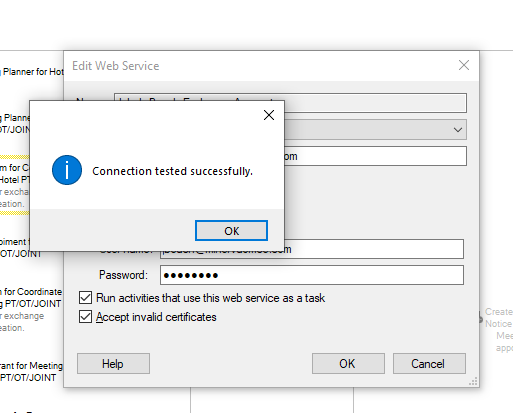Screen dimensions: 513x413
Task: Toggle Accept invalid certificates checkbox
Action: coord(85,317)
